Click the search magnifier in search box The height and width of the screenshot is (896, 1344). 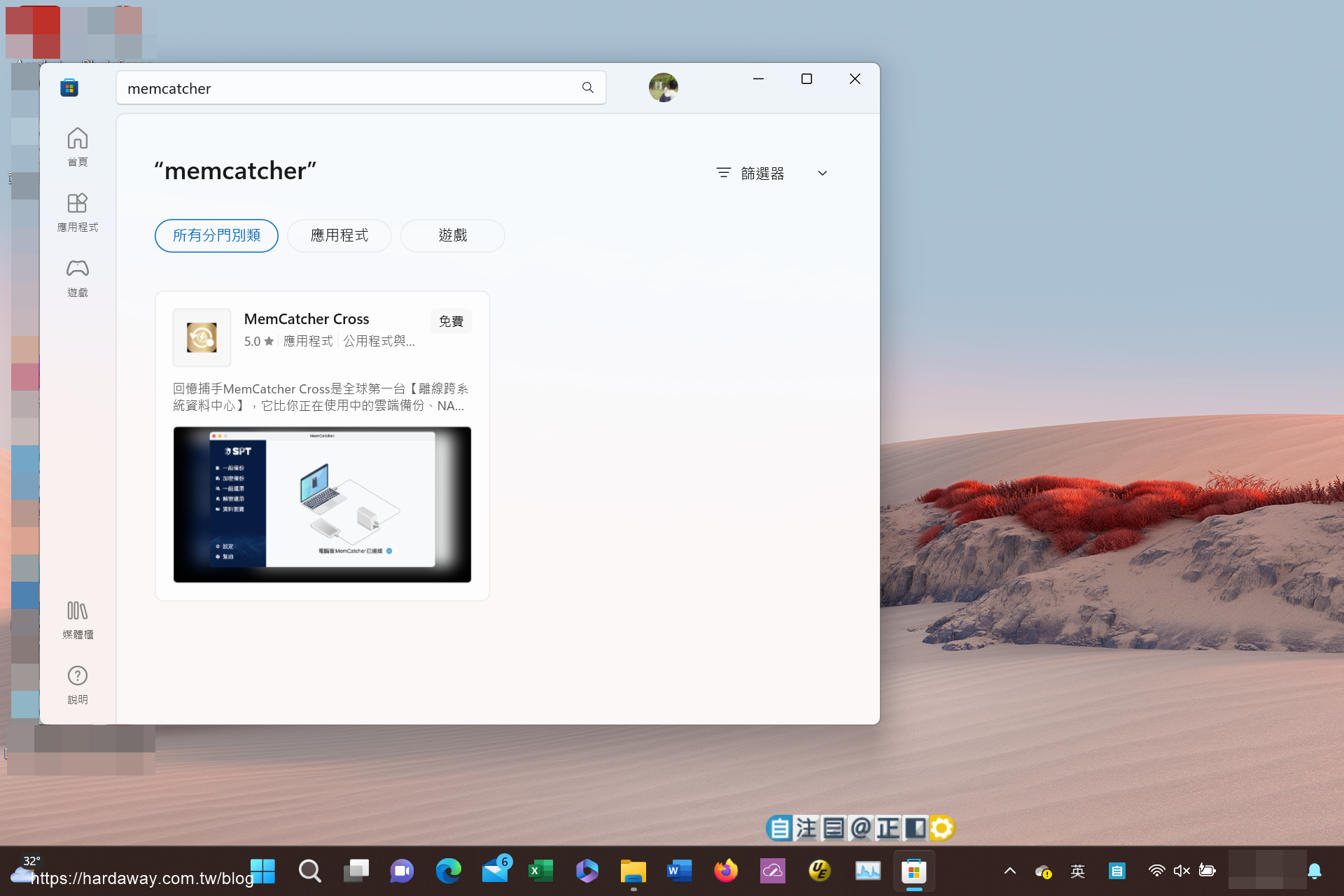click(587, 87)
